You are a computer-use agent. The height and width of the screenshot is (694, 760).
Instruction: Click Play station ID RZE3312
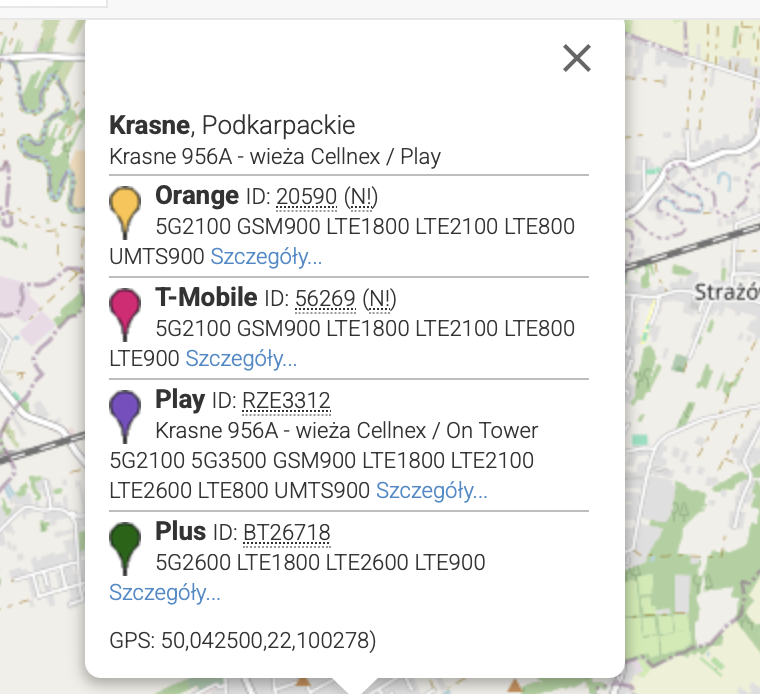tap(286, 401)
